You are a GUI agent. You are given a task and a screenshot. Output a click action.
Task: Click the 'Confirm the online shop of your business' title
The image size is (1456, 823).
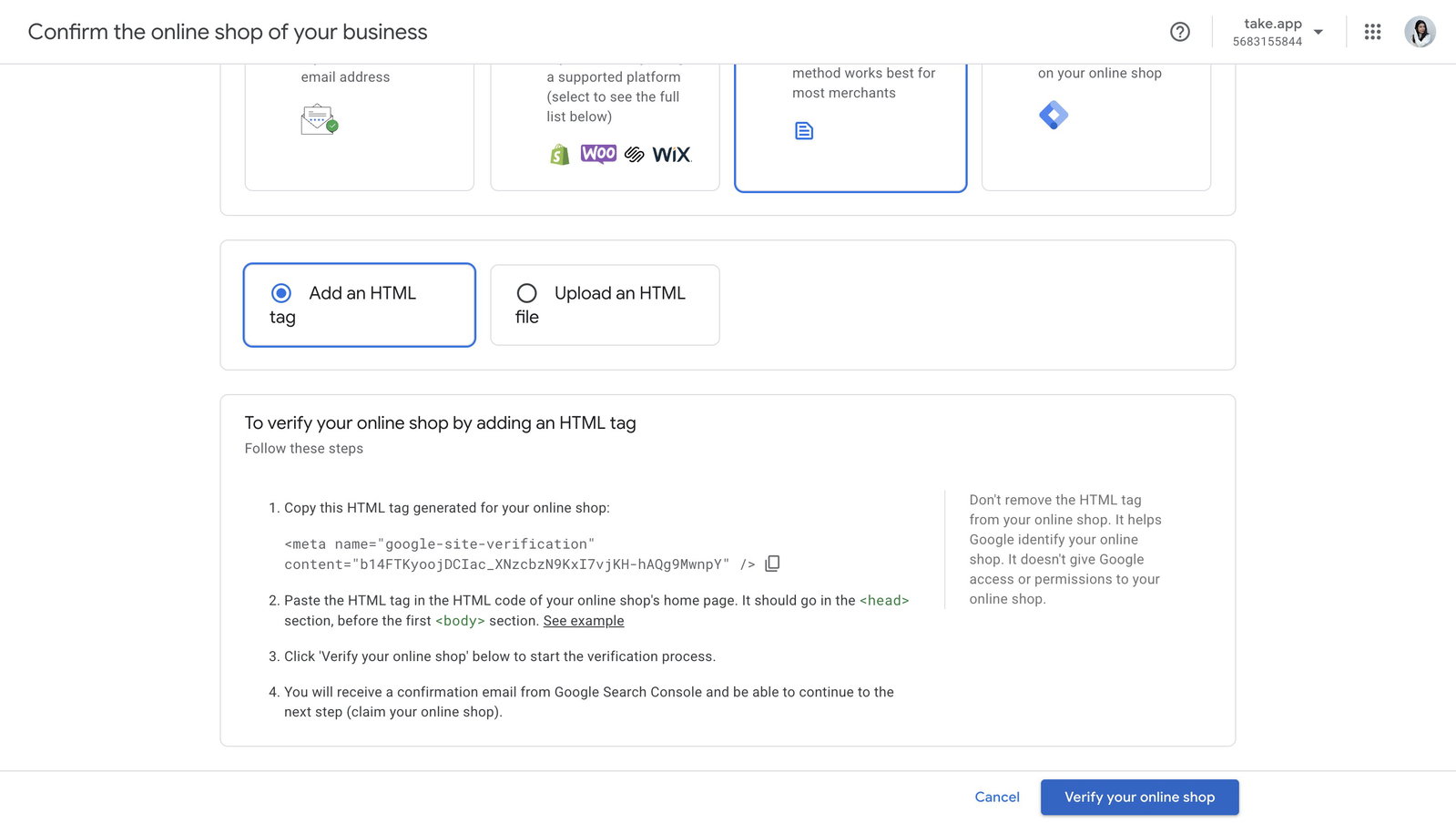coord(228,32)
